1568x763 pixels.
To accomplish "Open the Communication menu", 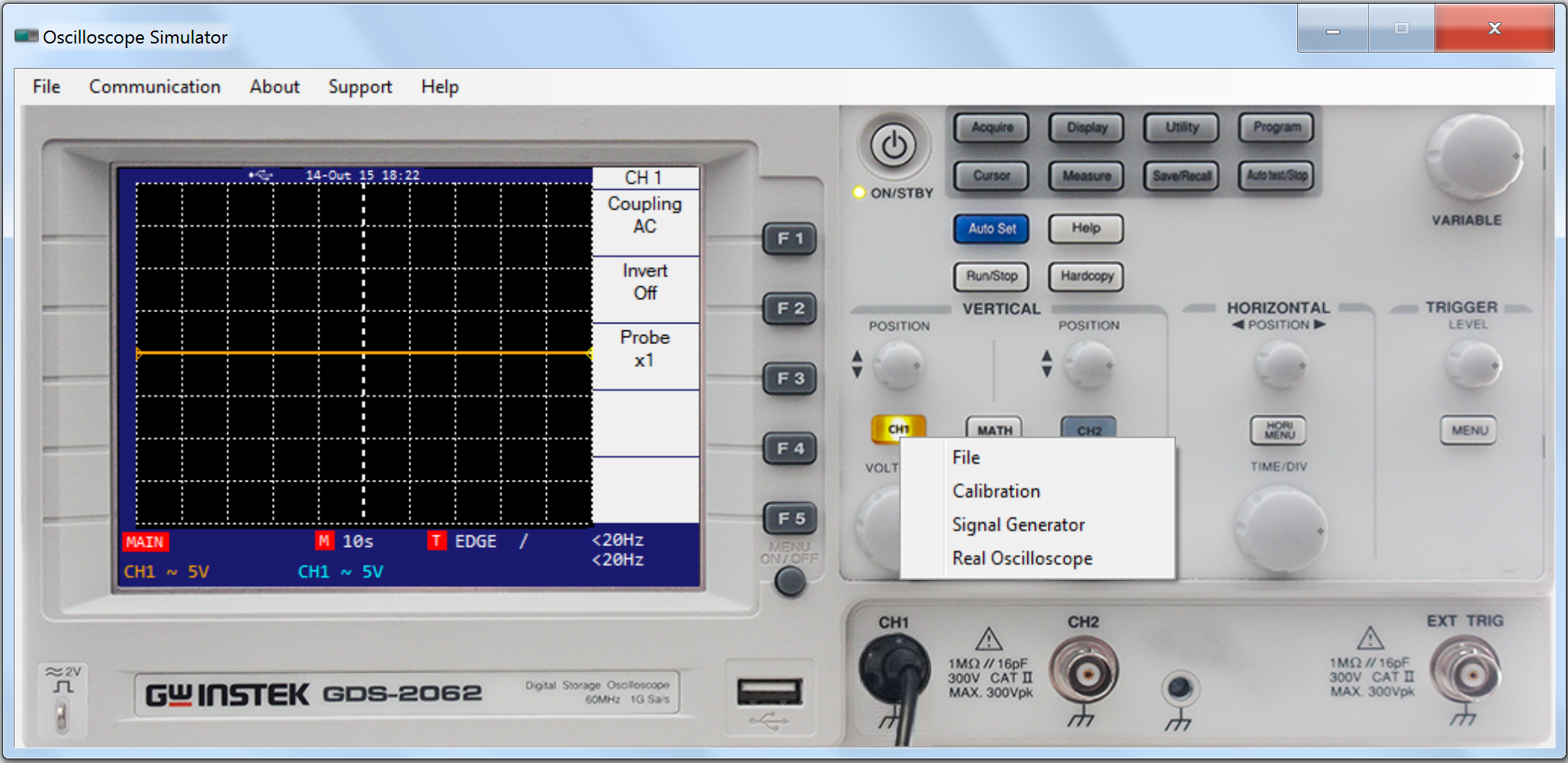I will click(155, 87).
